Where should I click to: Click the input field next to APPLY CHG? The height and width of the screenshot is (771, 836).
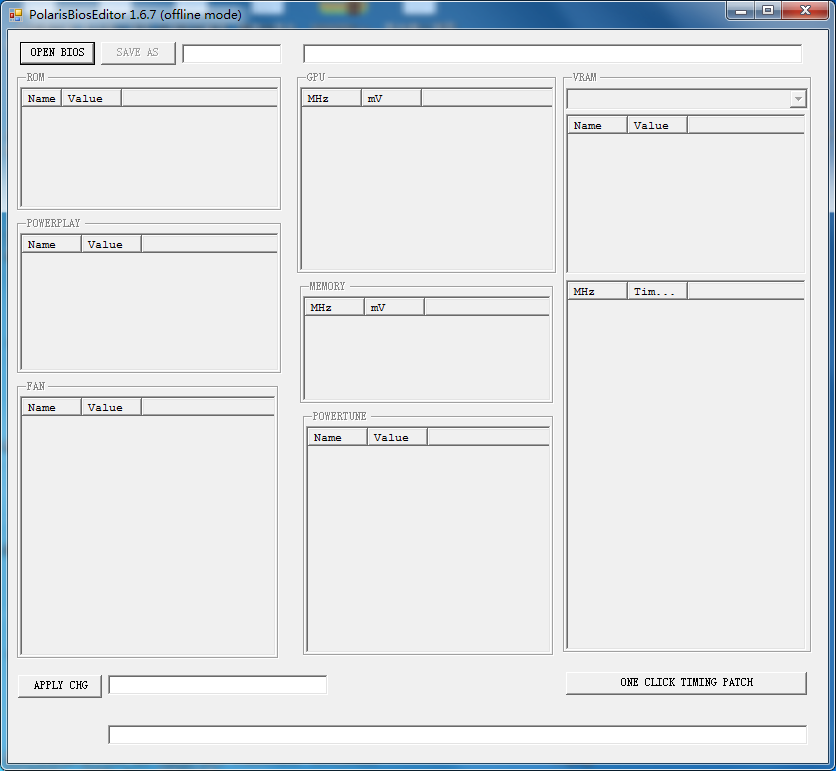[217, 685]
